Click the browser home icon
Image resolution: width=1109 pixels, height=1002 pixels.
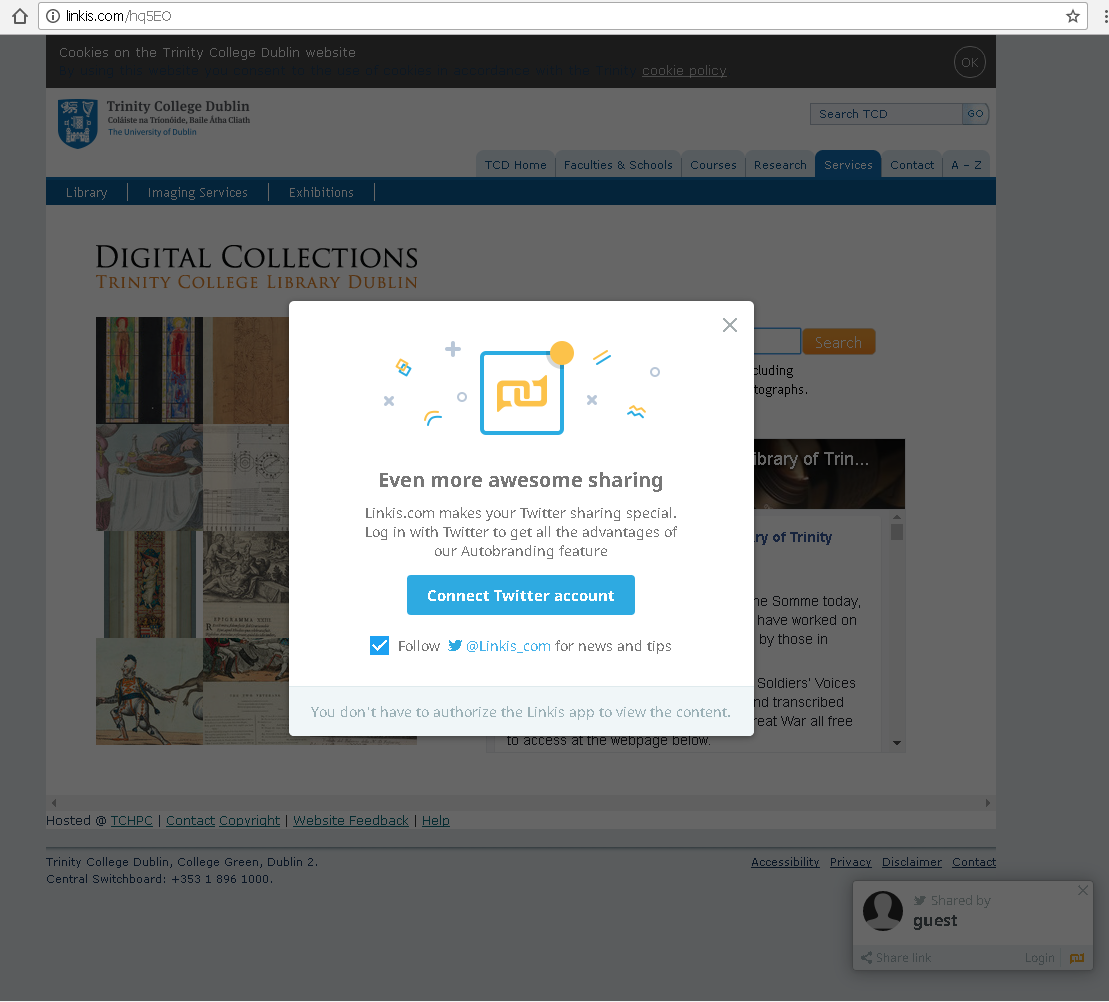19,16
